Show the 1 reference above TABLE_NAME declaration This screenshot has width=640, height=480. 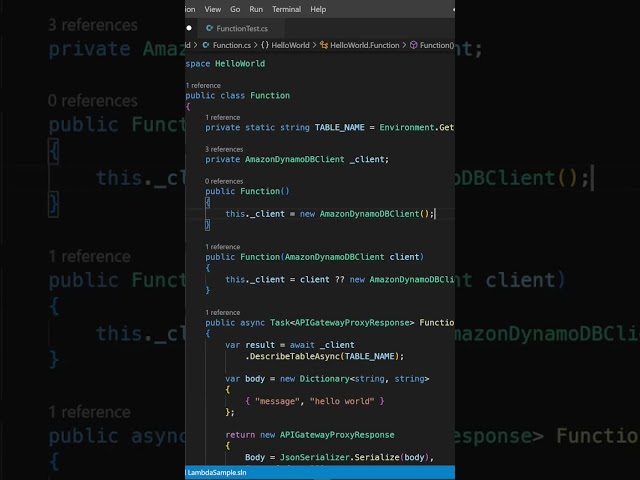point(223,118)
